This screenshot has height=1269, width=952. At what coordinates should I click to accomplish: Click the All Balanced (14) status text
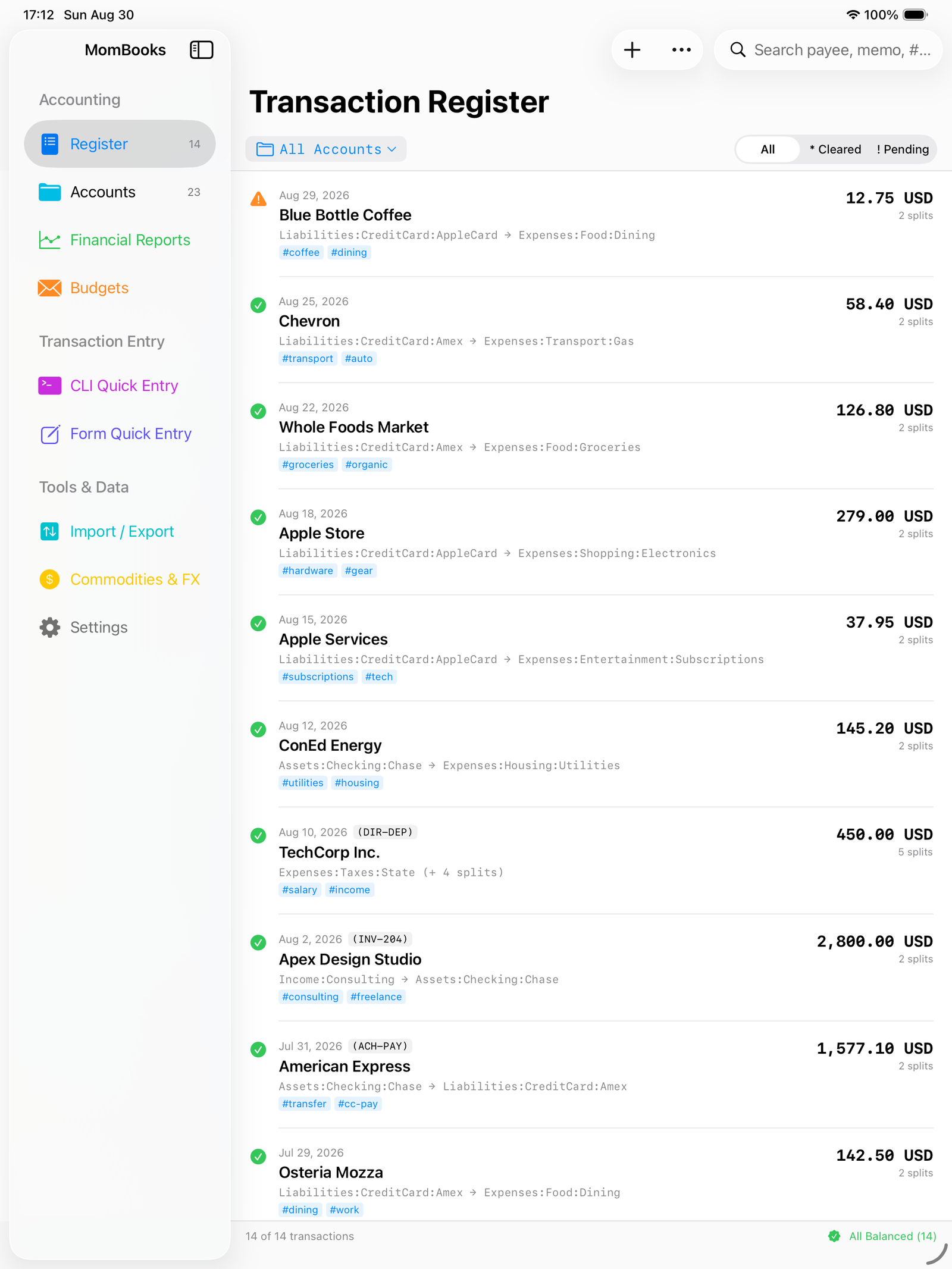892,1236
